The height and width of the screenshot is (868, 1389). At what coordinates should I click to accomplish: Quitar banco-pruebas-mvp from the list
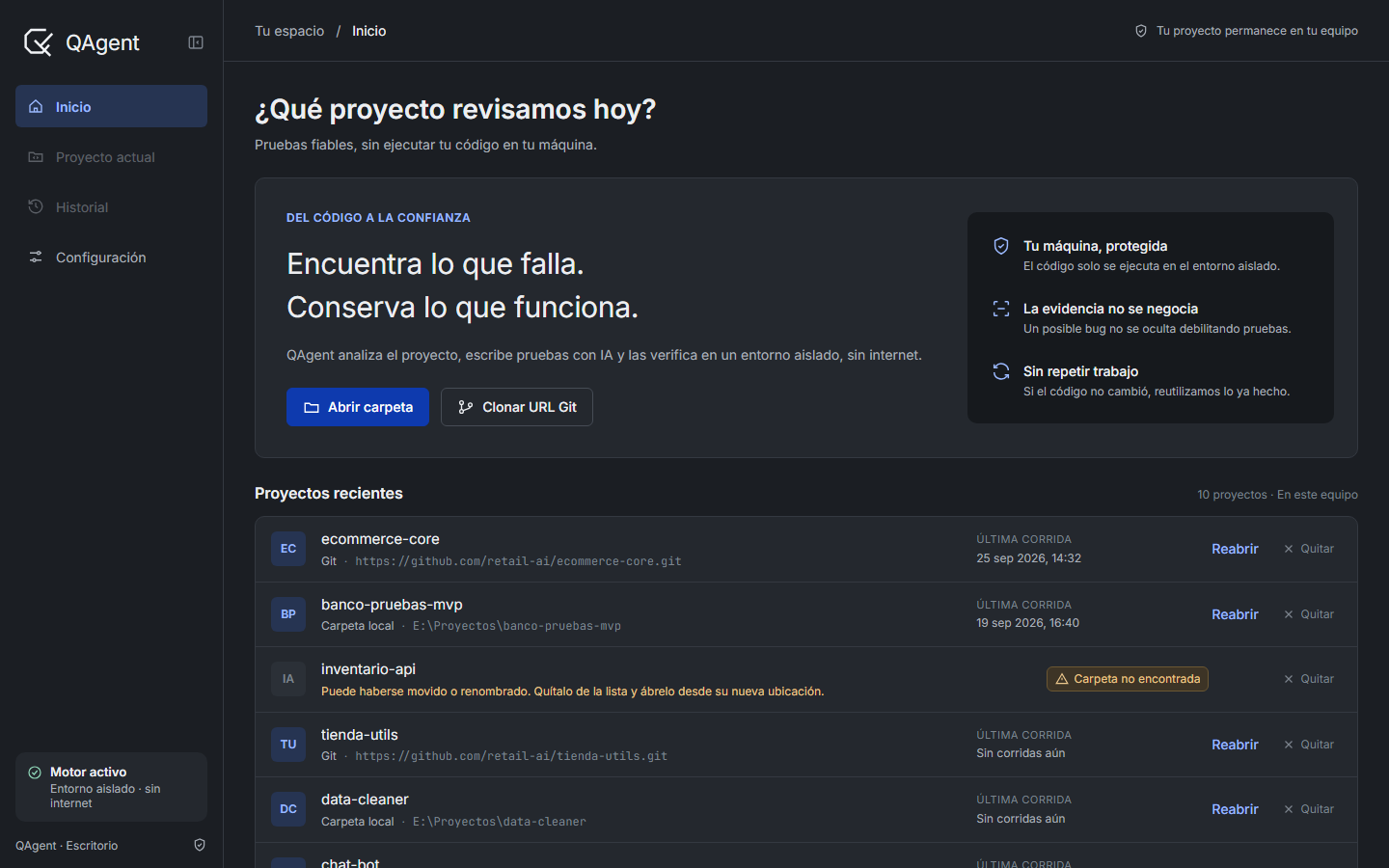[1309, 614]
